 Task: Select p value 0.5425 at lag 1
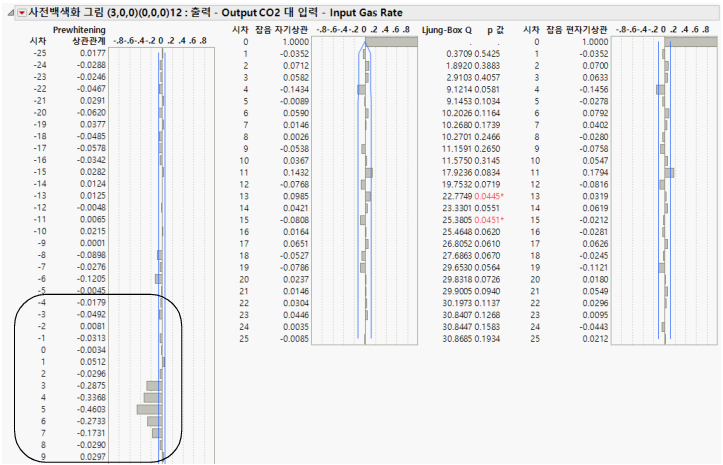pos(487,54)
